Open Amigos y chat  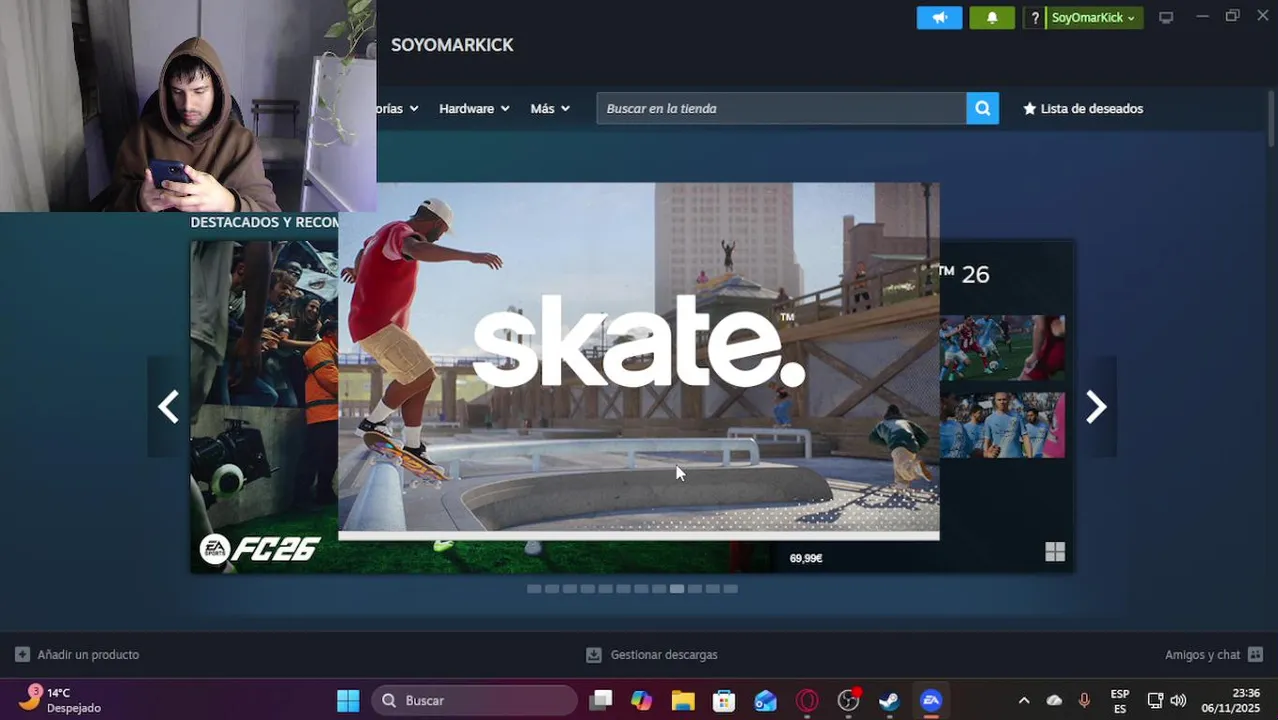1202,655
